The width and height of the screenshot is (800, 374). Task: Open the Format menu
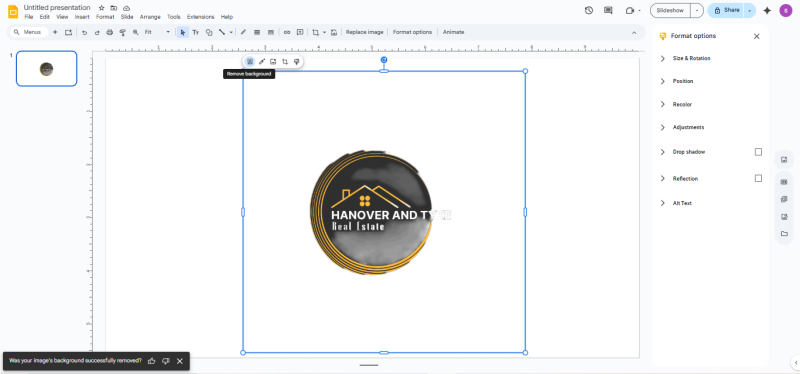pos(105,17)
